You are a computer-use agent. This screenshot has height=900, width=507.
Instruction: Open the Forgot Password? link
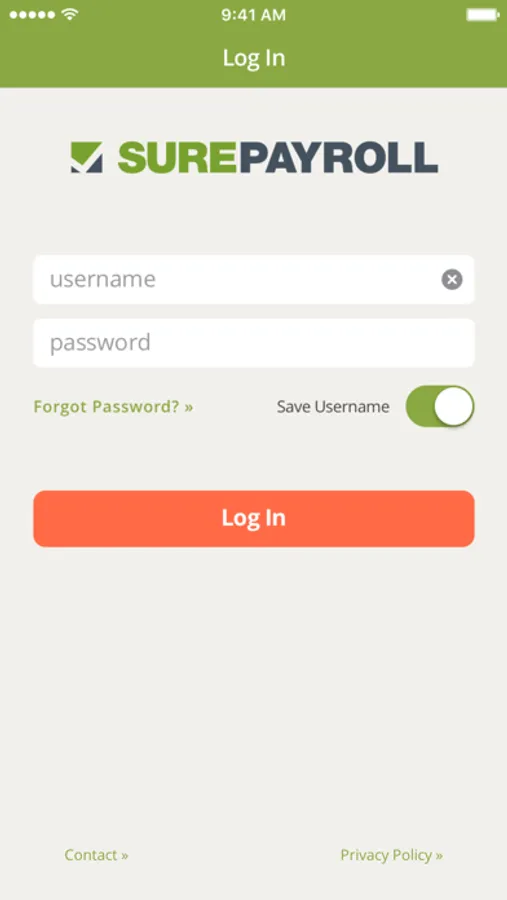click(113, 407)
